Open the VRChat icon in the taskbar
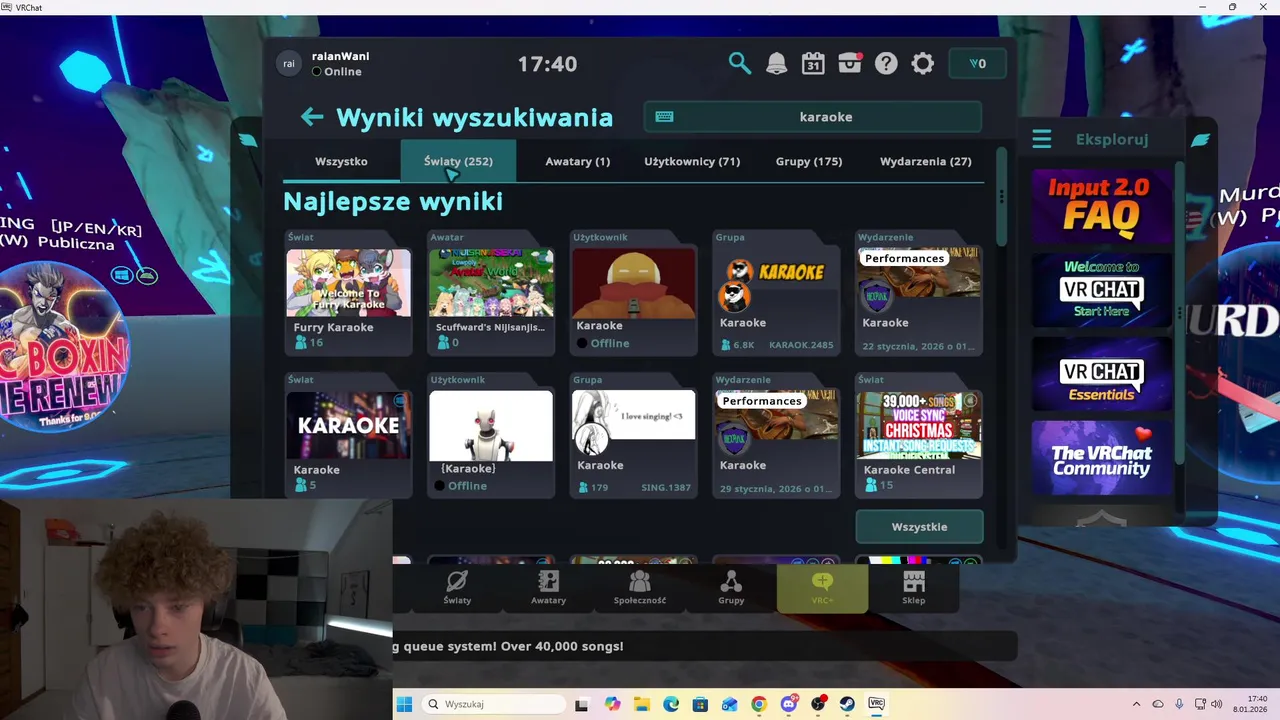1280x720 pixels. click(877, 704)
